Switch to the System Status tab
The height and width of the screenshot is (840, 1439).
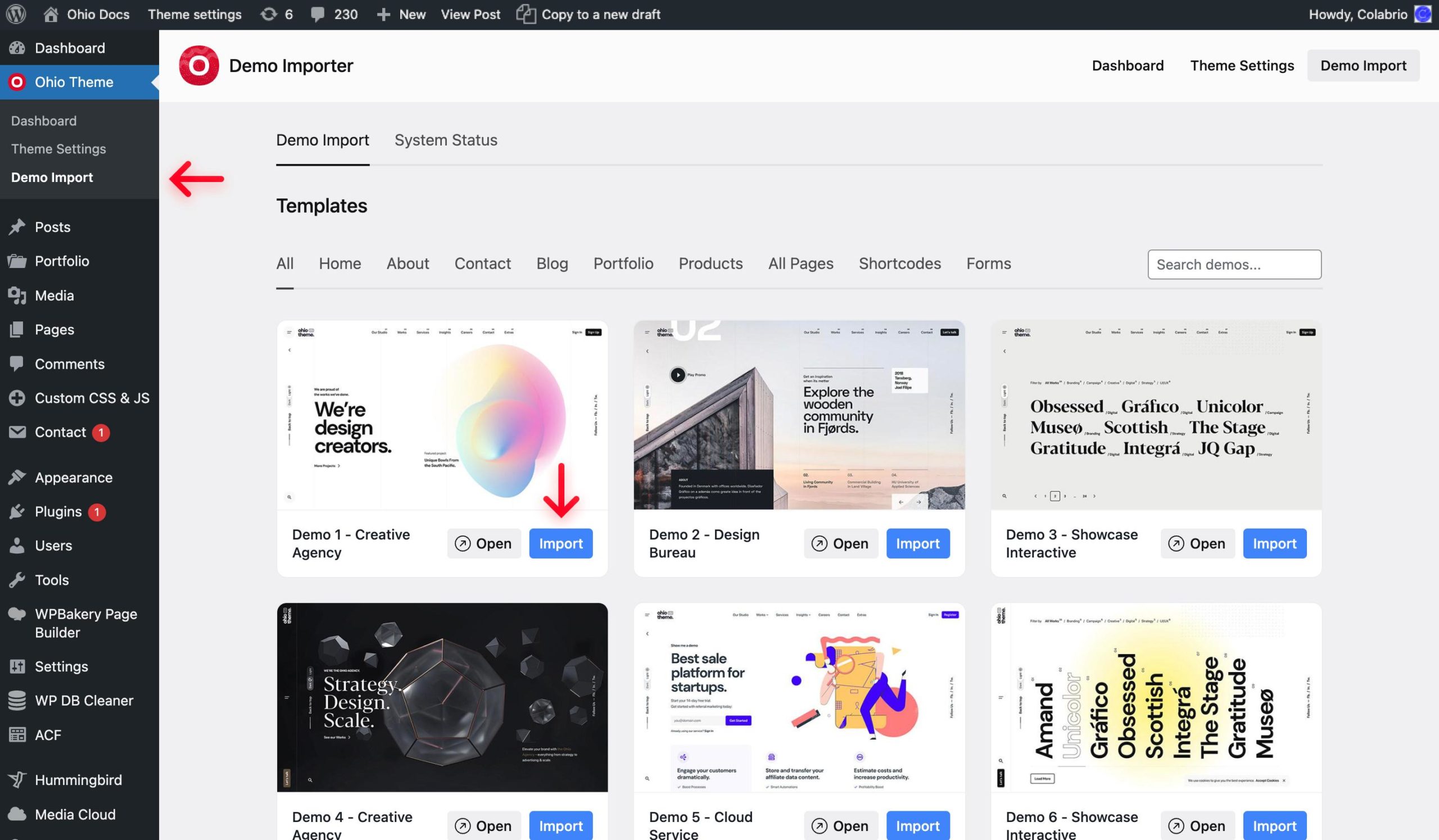click(x=445, y=140)
